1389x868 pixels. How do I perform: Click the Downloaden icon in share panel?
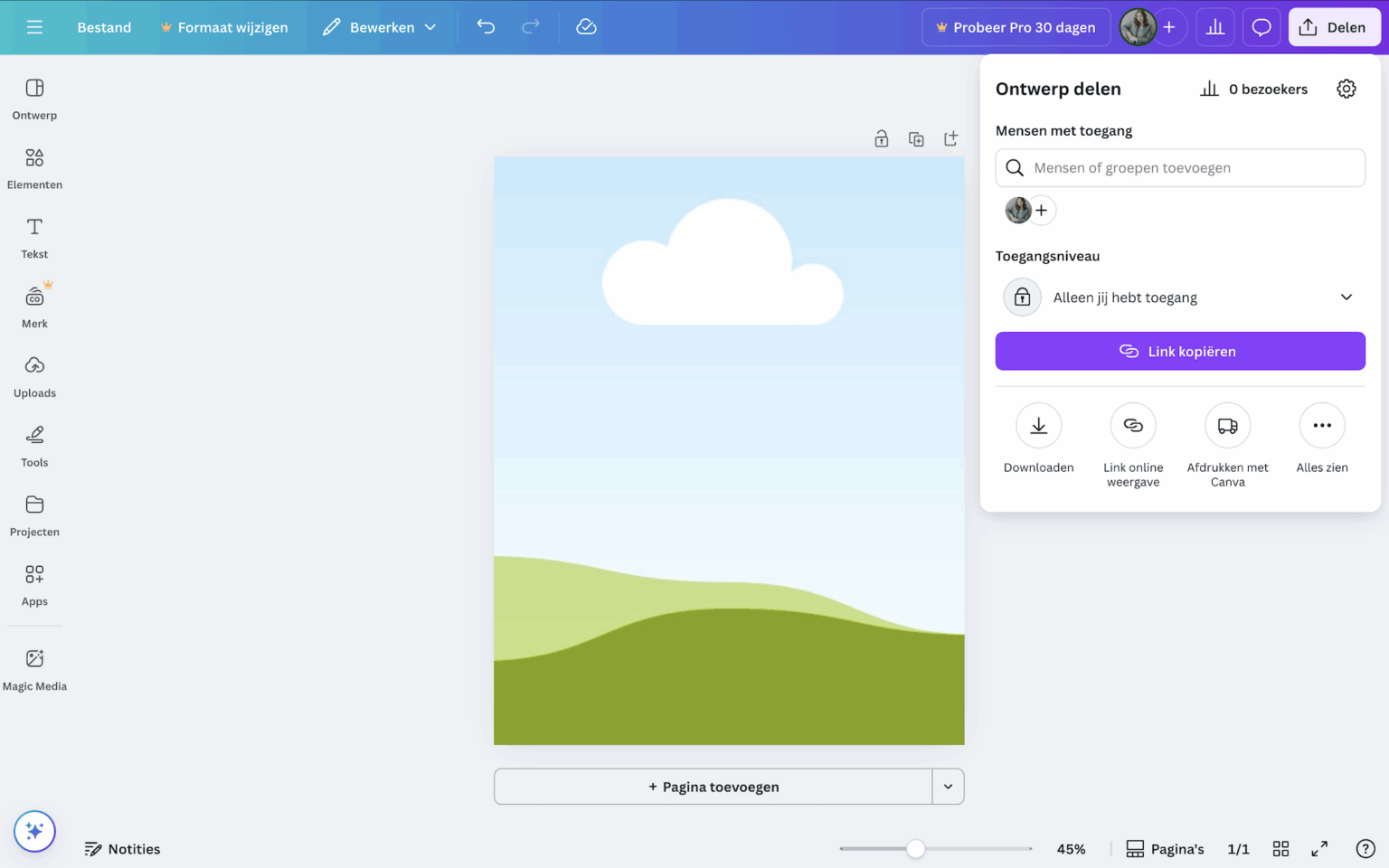point(1038,426)
